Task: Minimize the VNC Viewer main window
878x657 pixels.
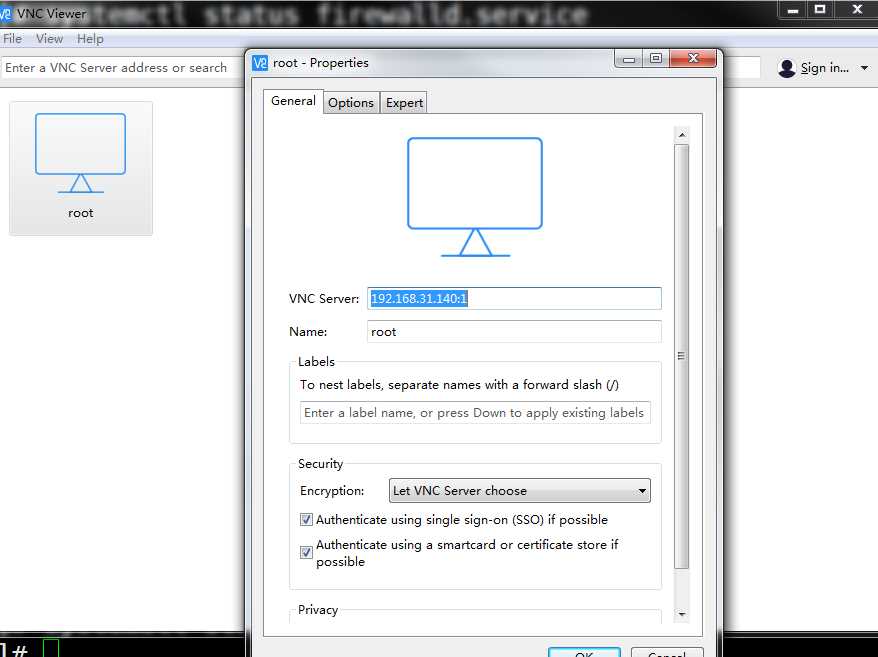Action: click(793, 10)
